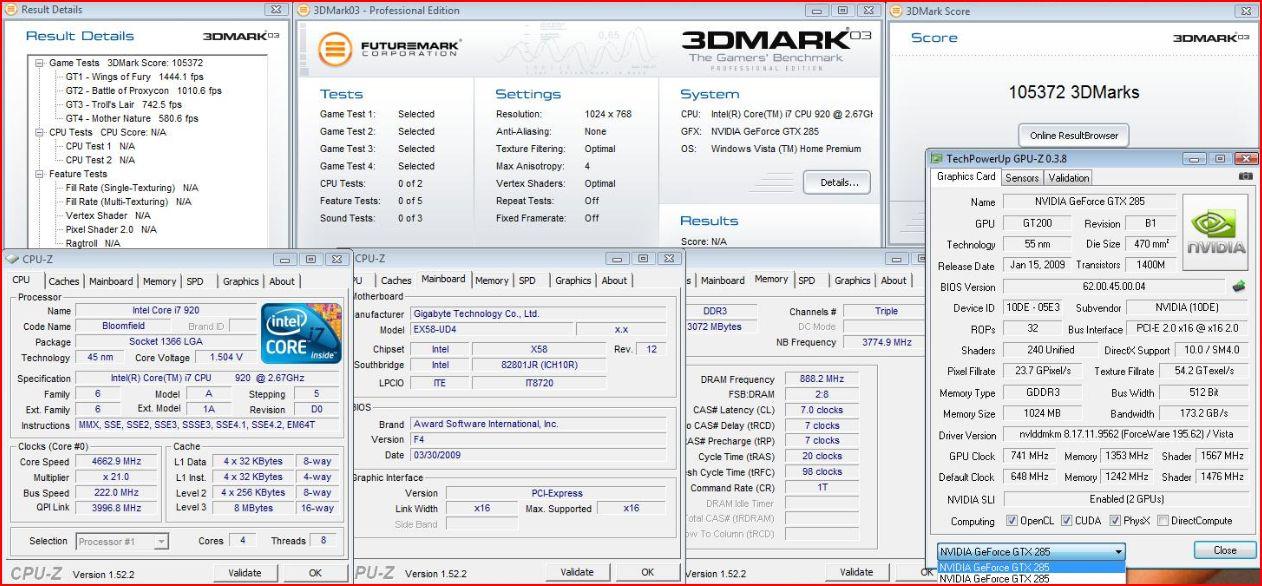This screenshot has height=586, width=1262.
Task: Open Graphics tab in middle CPU-Z window
Action: point(573,281)
